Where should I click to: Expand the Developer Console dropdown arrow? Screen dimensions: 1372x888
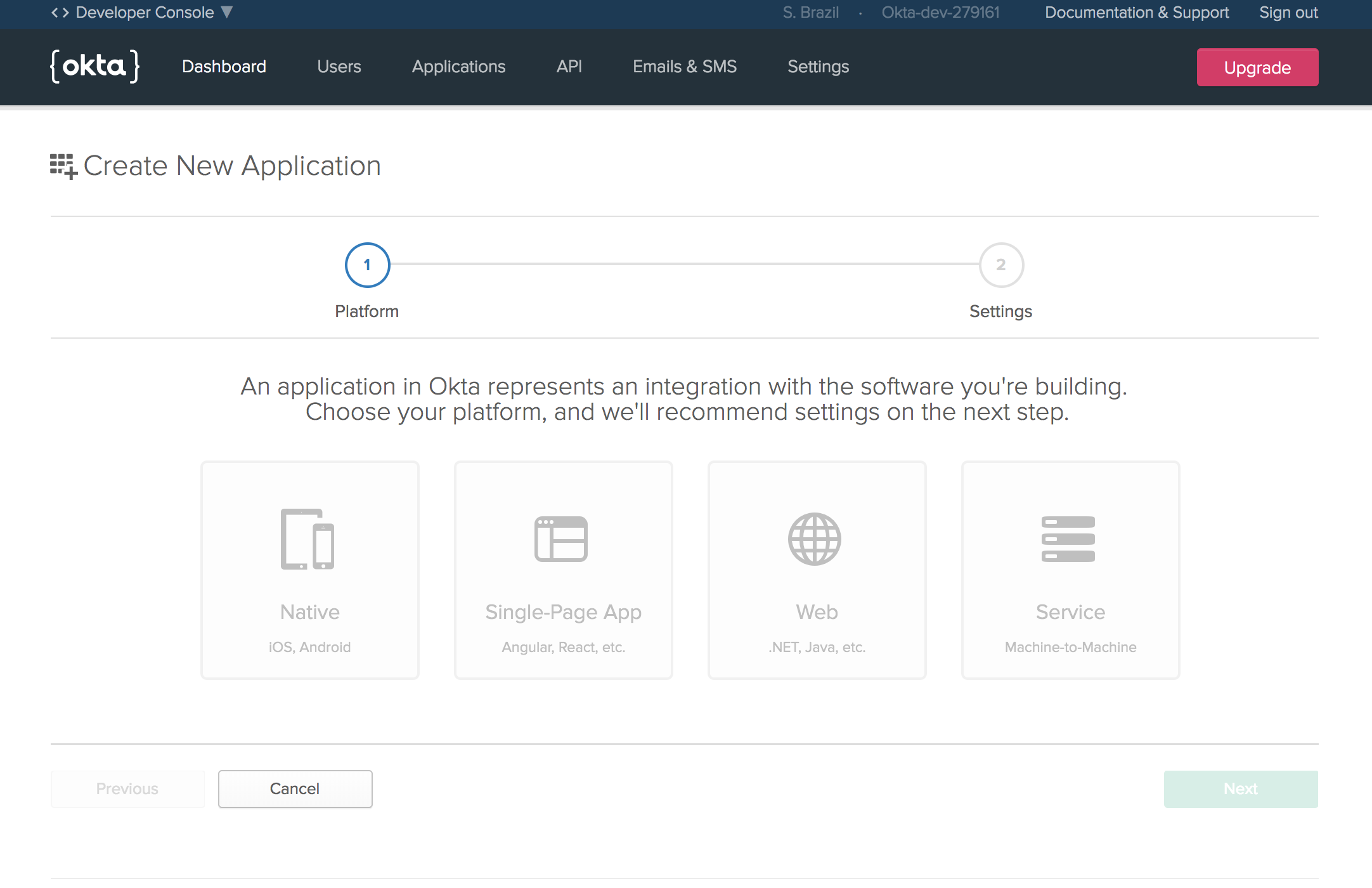227,12
